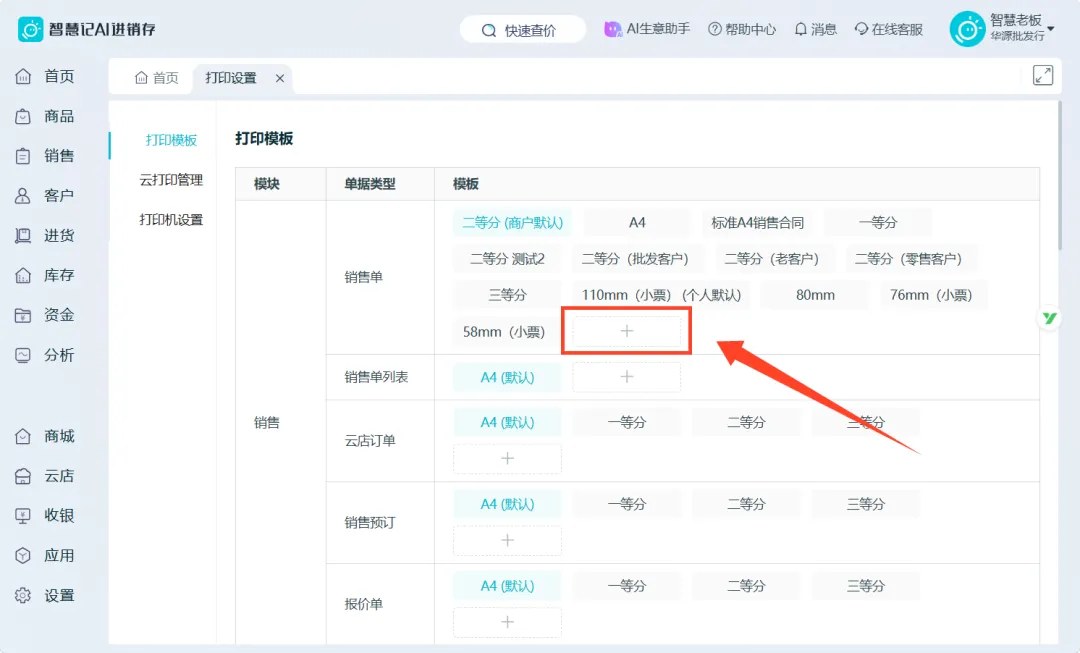Add a new 销售单 template
The height and width of the screenshot is (653, 1080).
(x=627, y=331)
